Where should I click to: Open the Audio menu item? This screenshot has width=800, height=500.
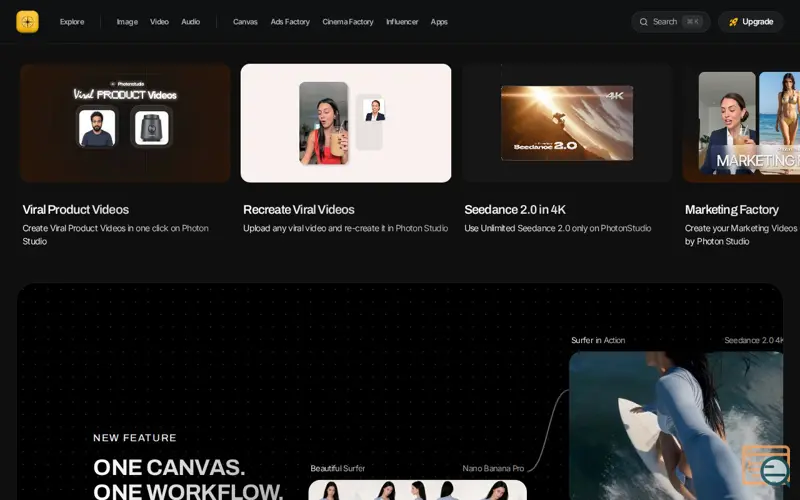(190, 22)
